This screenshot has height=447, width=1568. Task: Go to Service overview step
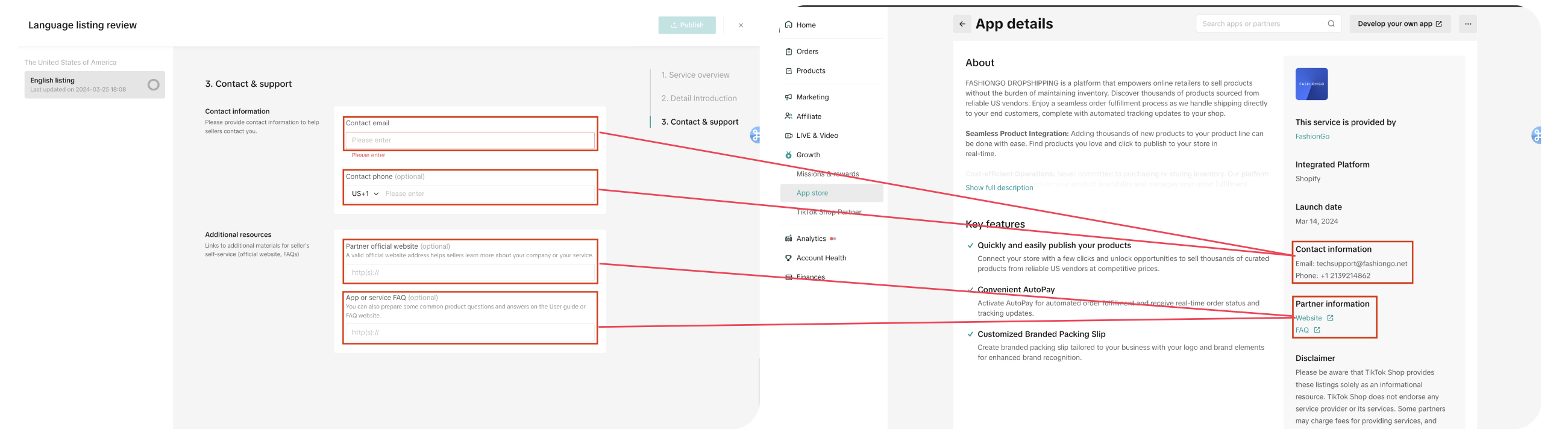695,75
